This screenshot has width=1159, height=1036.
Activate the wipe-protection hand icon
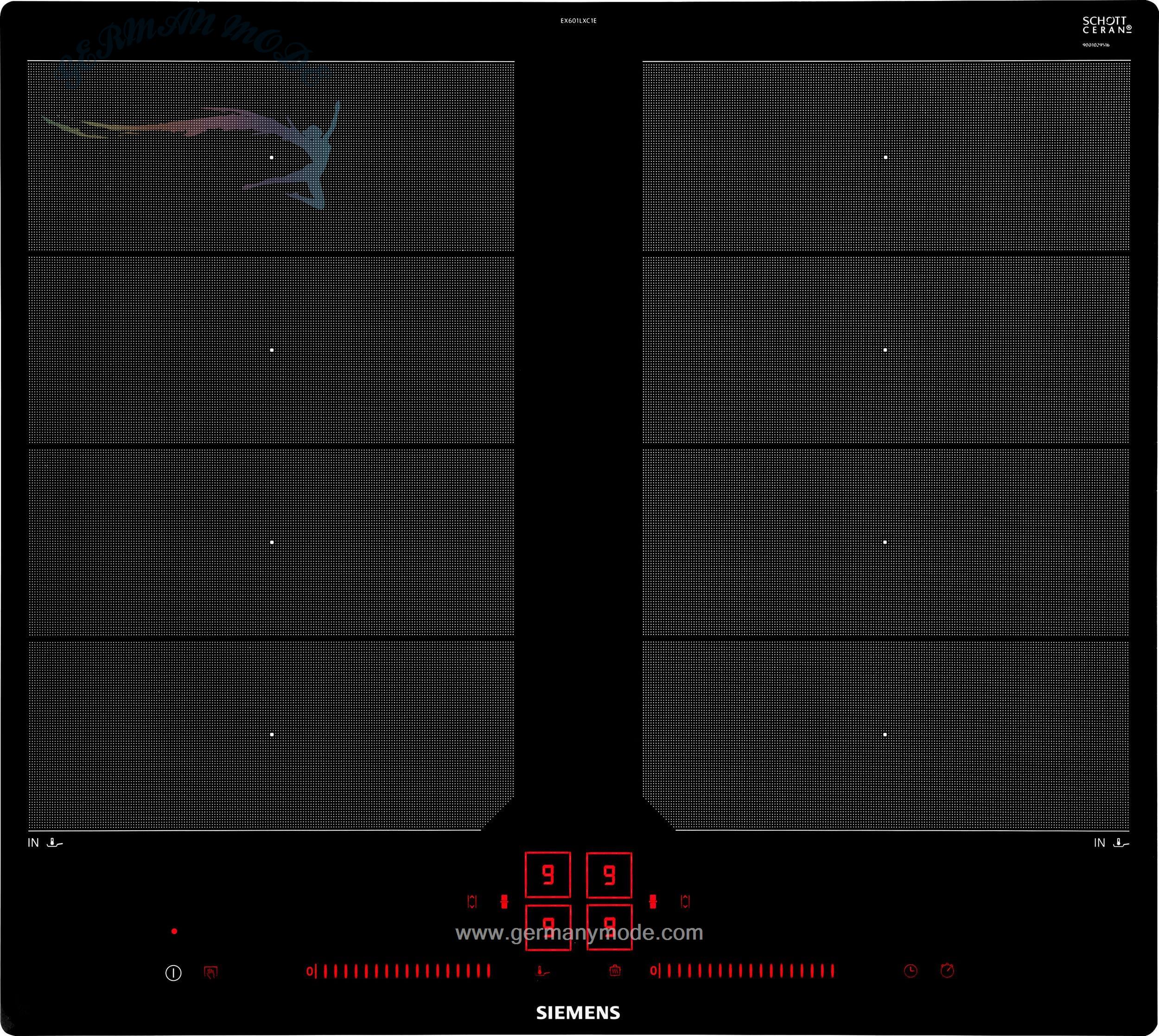[210, 972]
